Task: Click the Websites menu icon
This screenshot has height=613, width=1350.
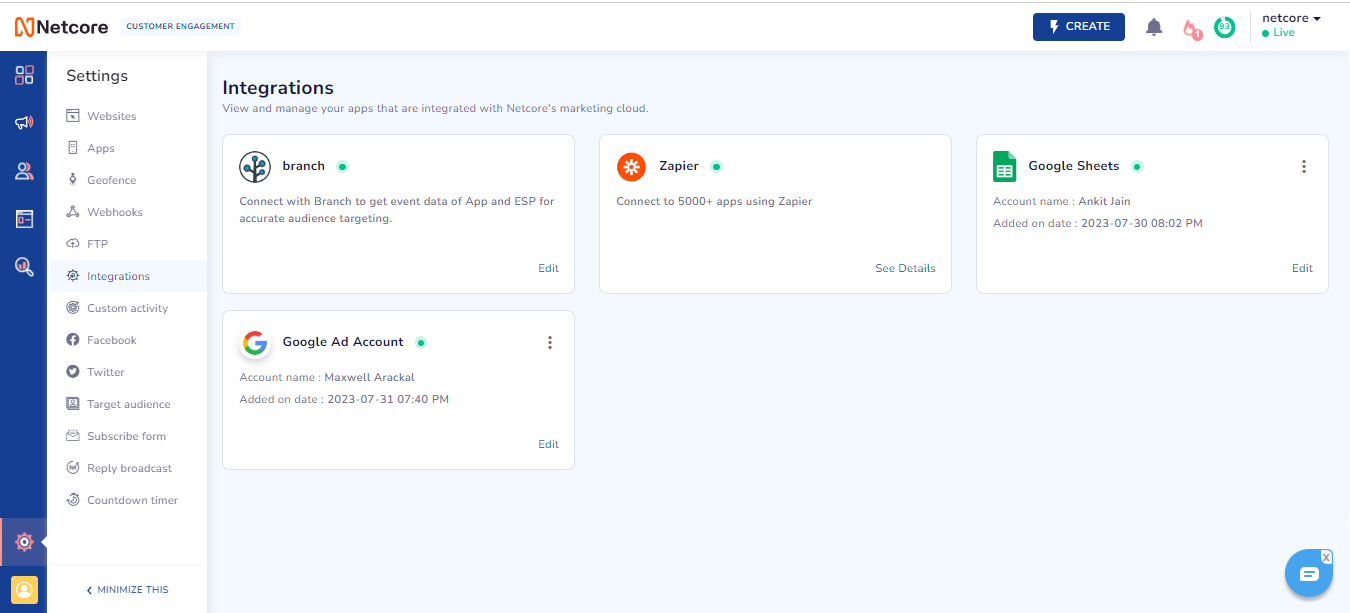Action: tap(72, 116)
